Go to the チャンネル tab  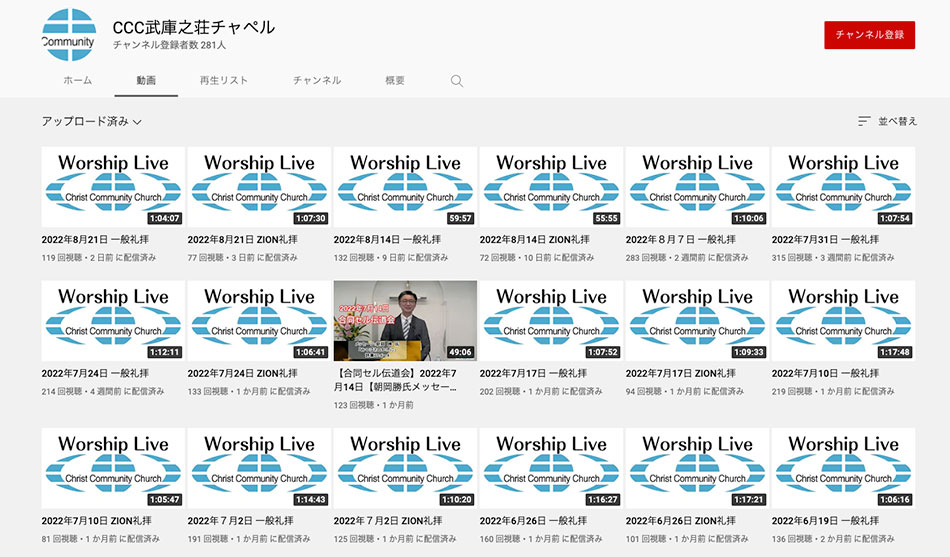click(x=317, y=80)
